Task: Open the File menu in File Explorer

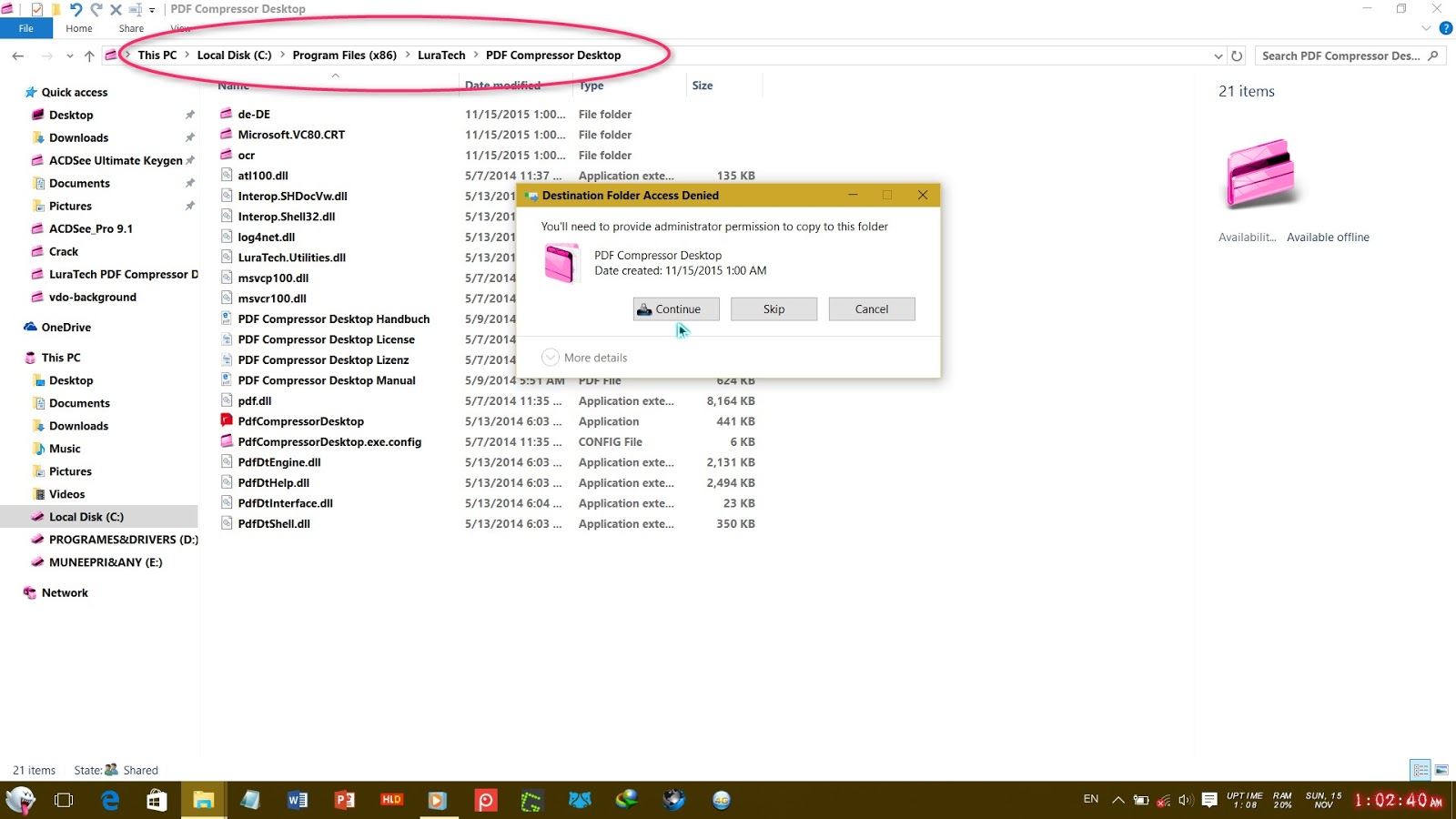Action: pos(26,28)
